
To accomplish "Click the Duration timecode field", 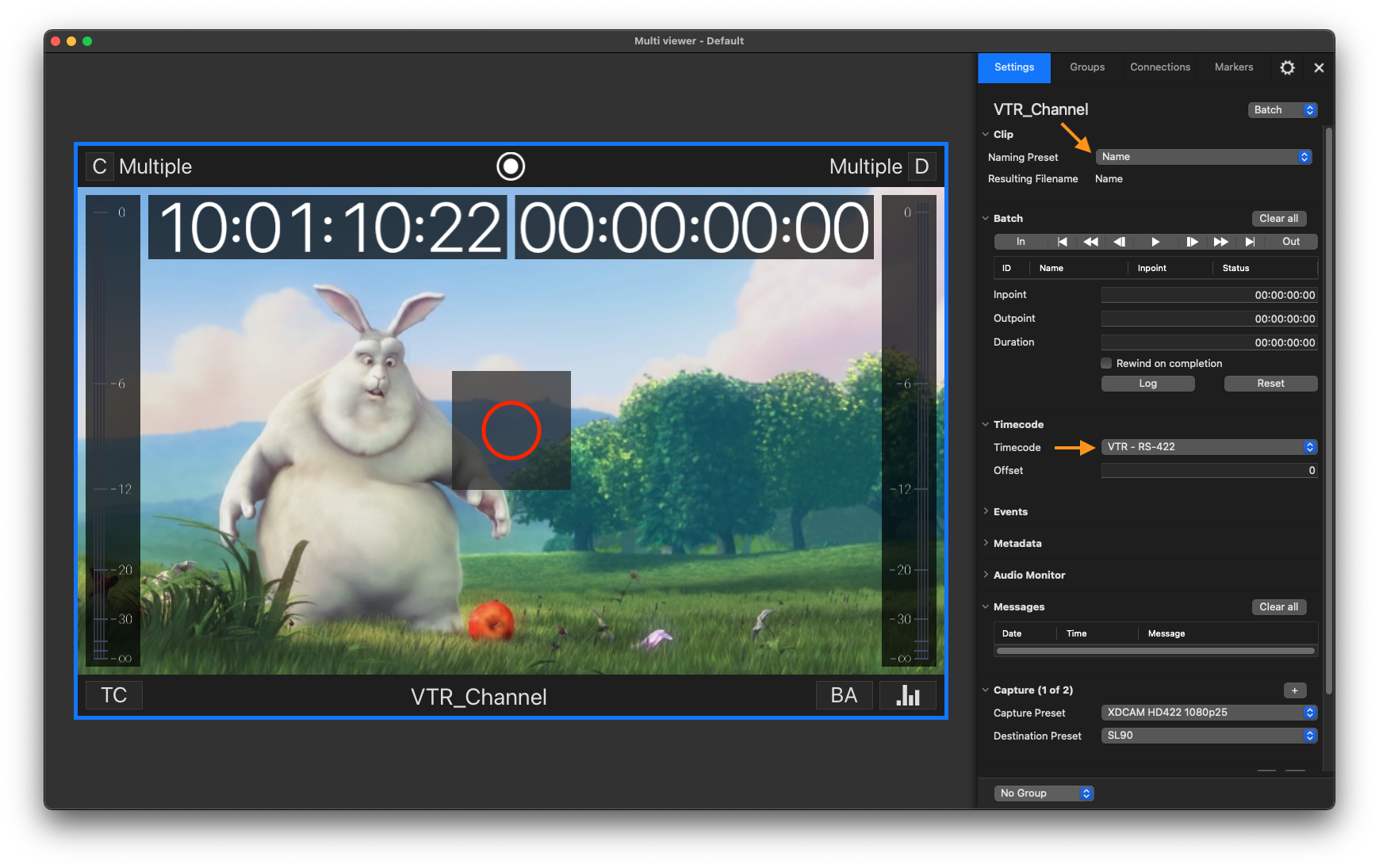I will point(1209,342).
